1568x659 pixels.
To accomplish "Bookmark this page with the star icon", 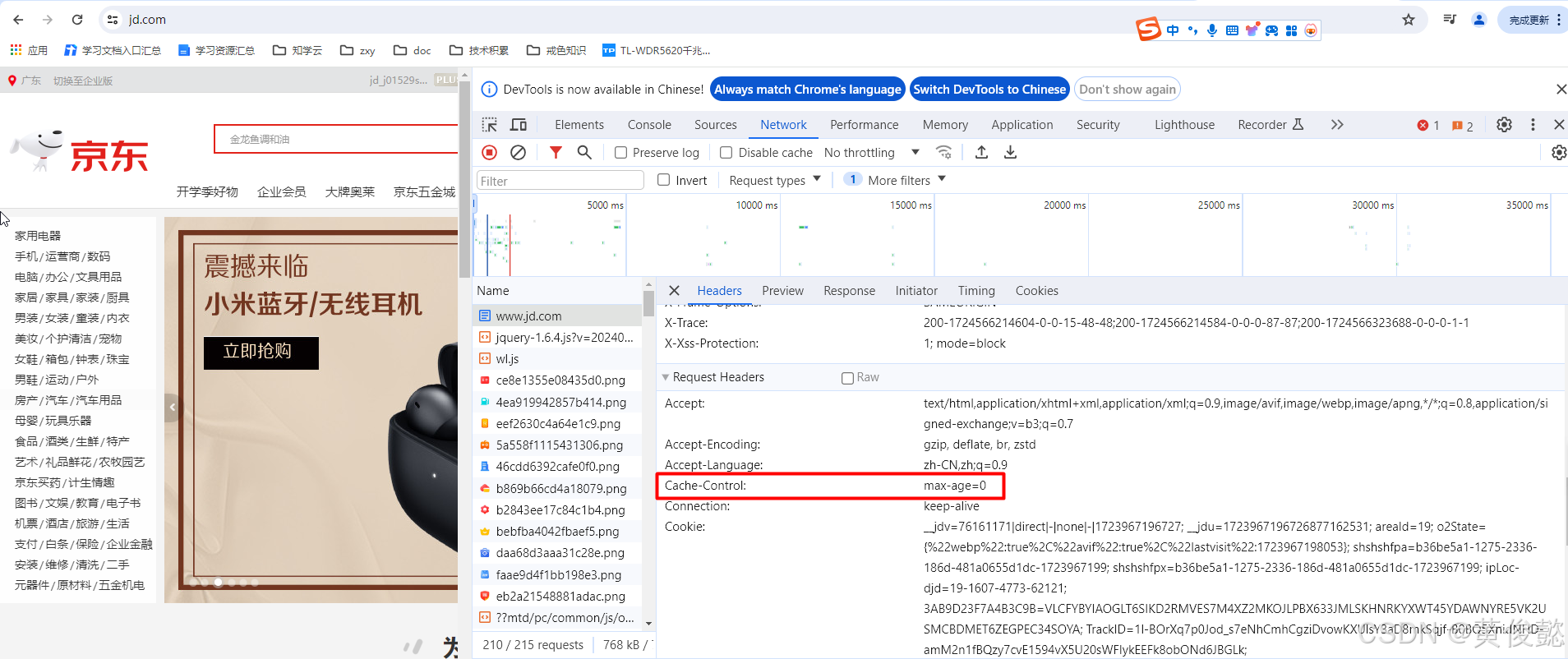I will tap(1409, 20).
